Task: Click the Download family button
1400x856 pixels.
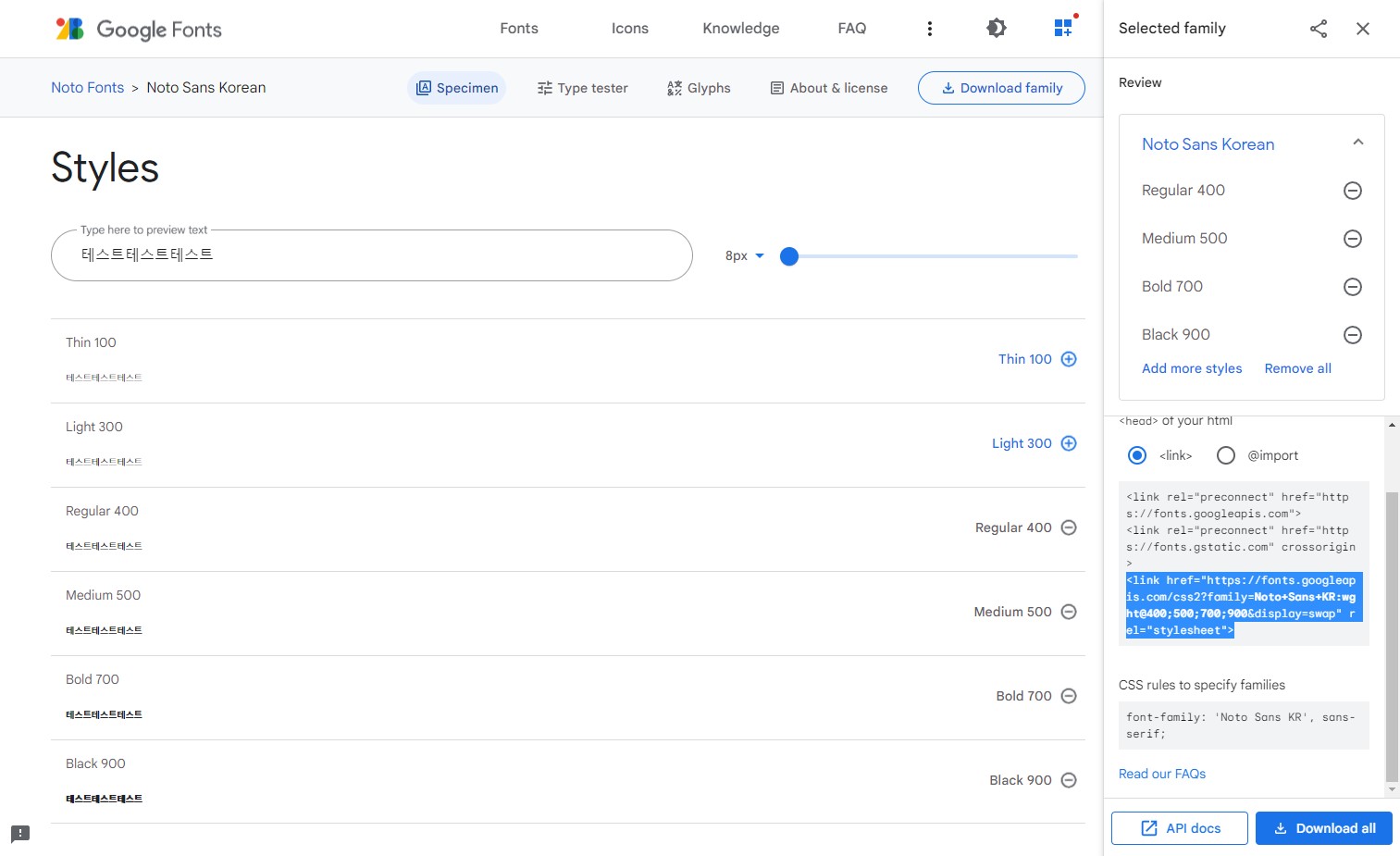Action: (1001, 88)
